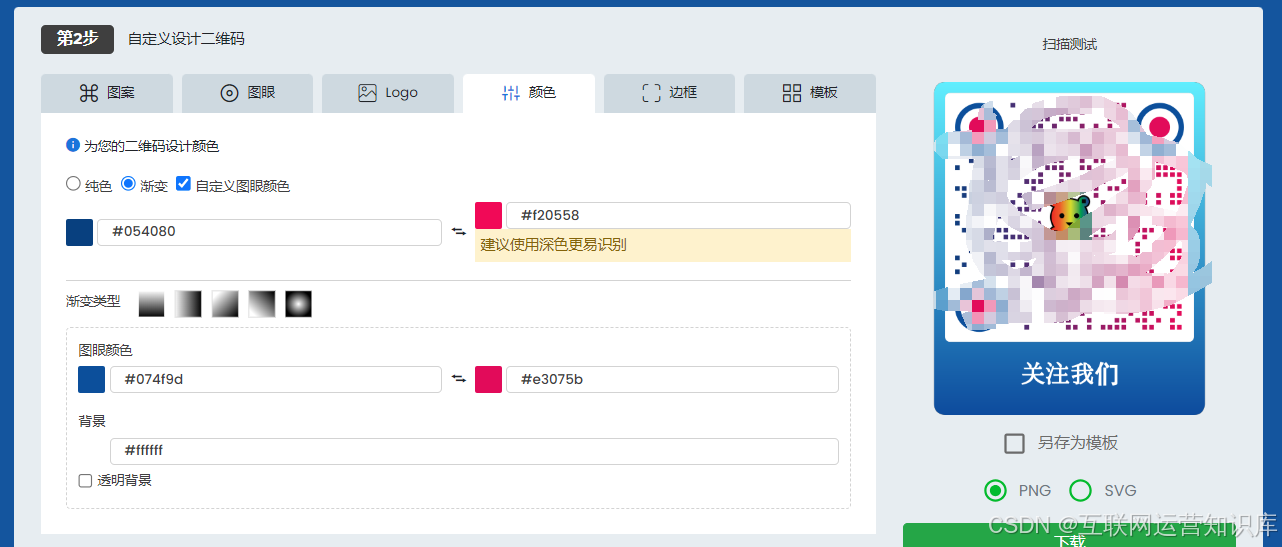1282x547 pixels.
Task: Select the radial gradient type
Action: coord(299,303)
